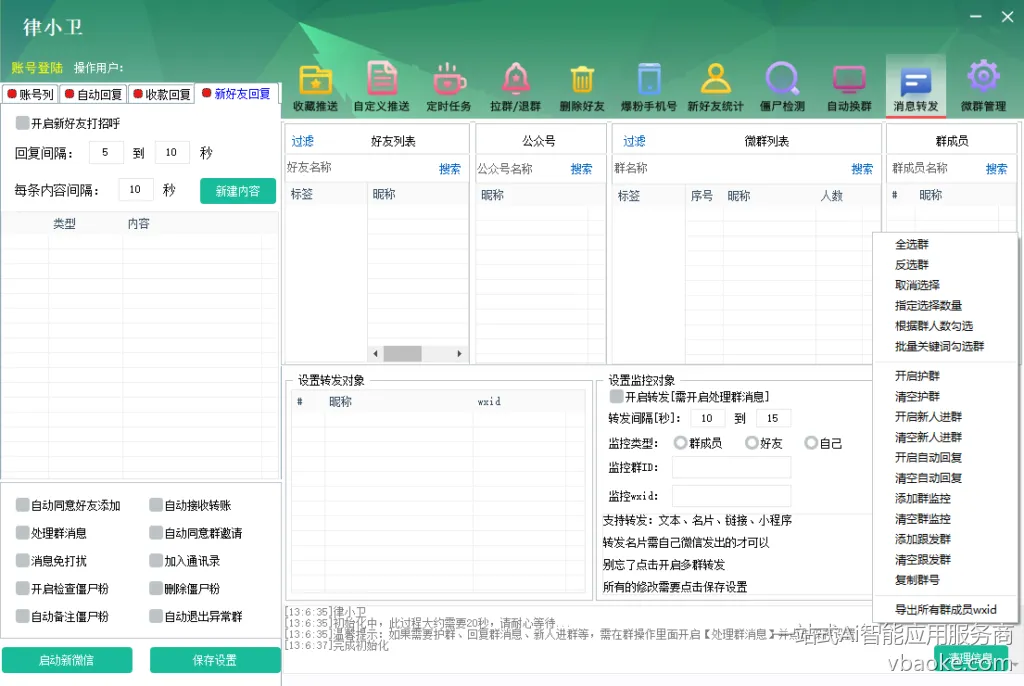The height and width of the screenshot is (686, 1024).
Task: Enable 处理群消息 checkbox
Action: pyautogui.click(x=23, y=532)
